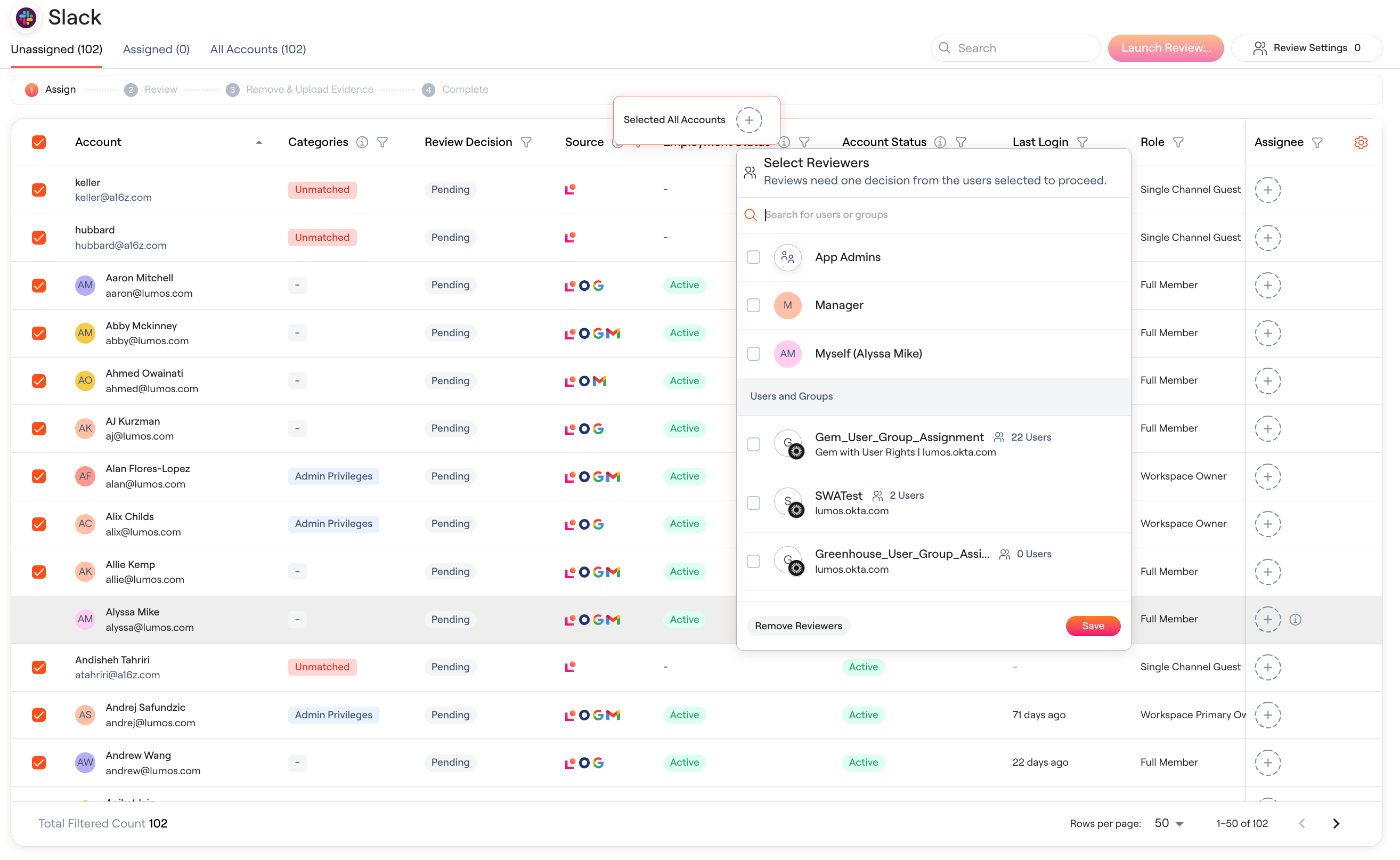Check the App Admins reviewer checkbox
Image resolution: width=1400 pixels, height=860 pixels.
pyautogui.click(x=753, y=257)
